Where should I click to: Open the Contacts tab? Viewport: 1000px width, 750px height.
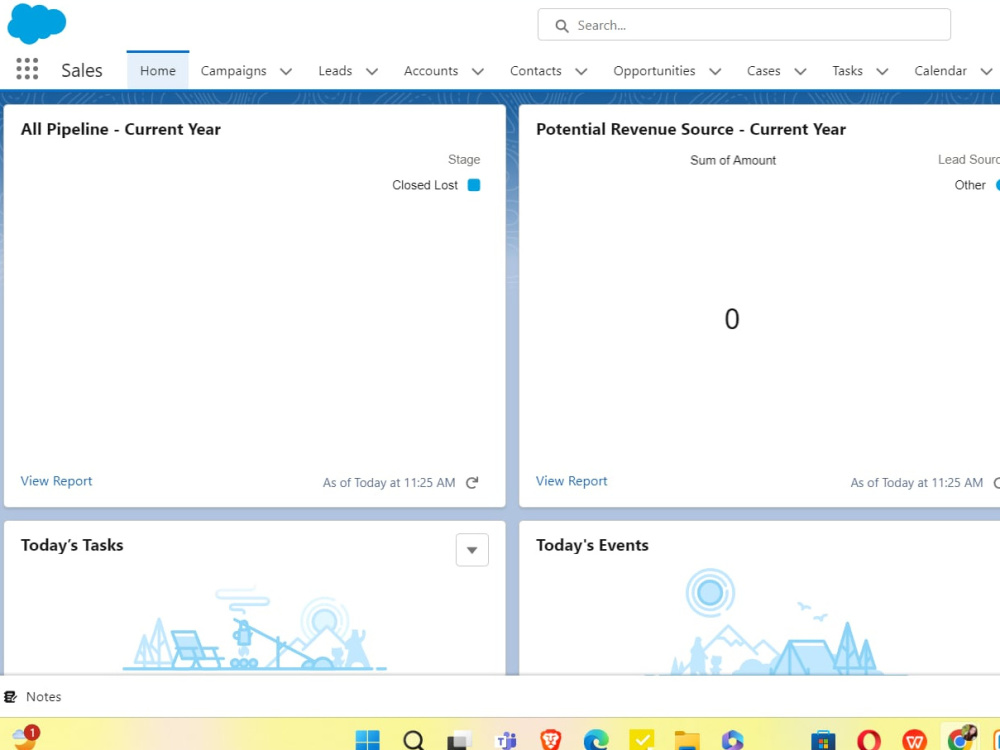tap(535, 71)
